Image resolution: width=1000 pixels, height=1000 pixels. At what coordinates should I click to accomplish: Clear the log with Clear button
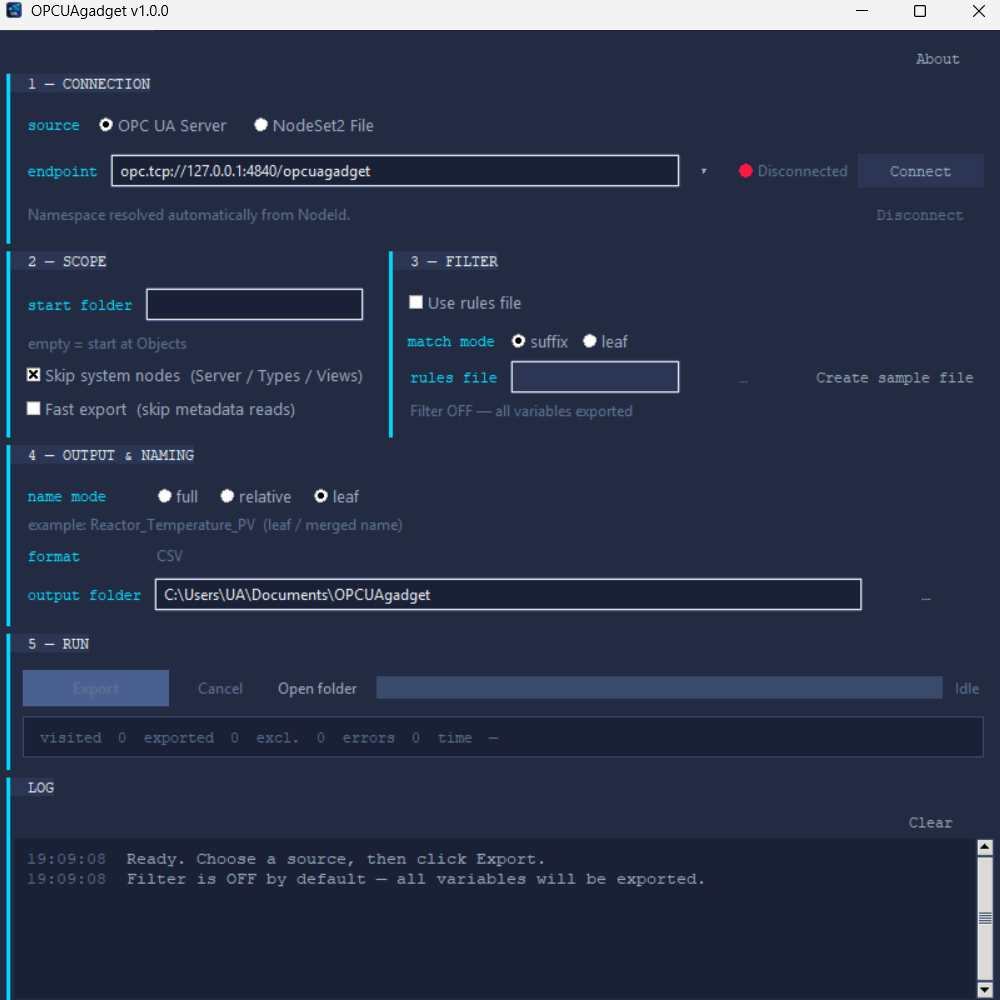click(930, 823)
